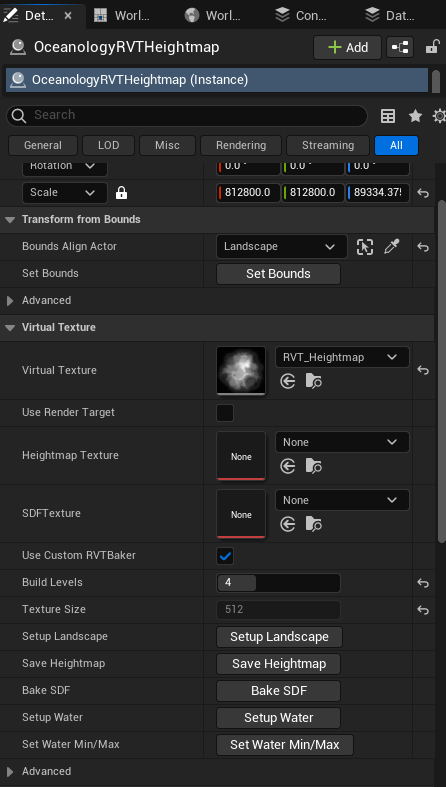Open the blueprint/hierarchy editor icon next to Add
The image size is (446, 787).
point(400,48)
